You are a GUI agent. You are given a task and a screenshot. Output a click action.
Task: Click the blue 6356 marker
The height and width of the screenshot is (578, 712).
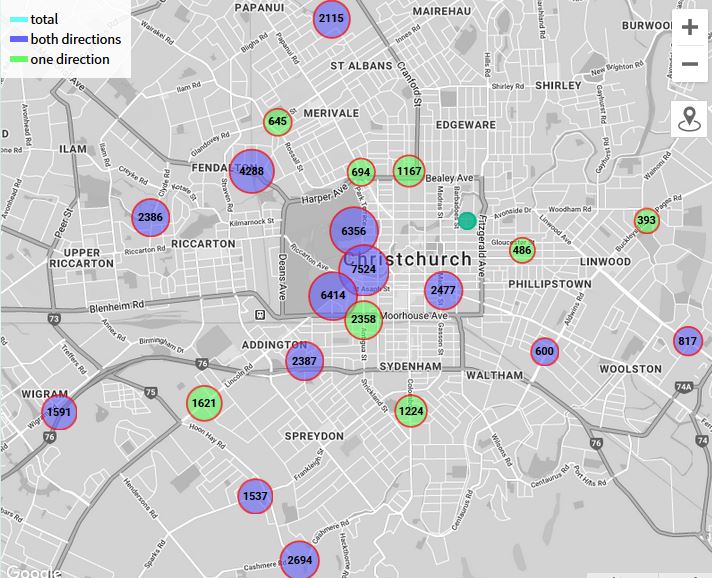point(354,231)
